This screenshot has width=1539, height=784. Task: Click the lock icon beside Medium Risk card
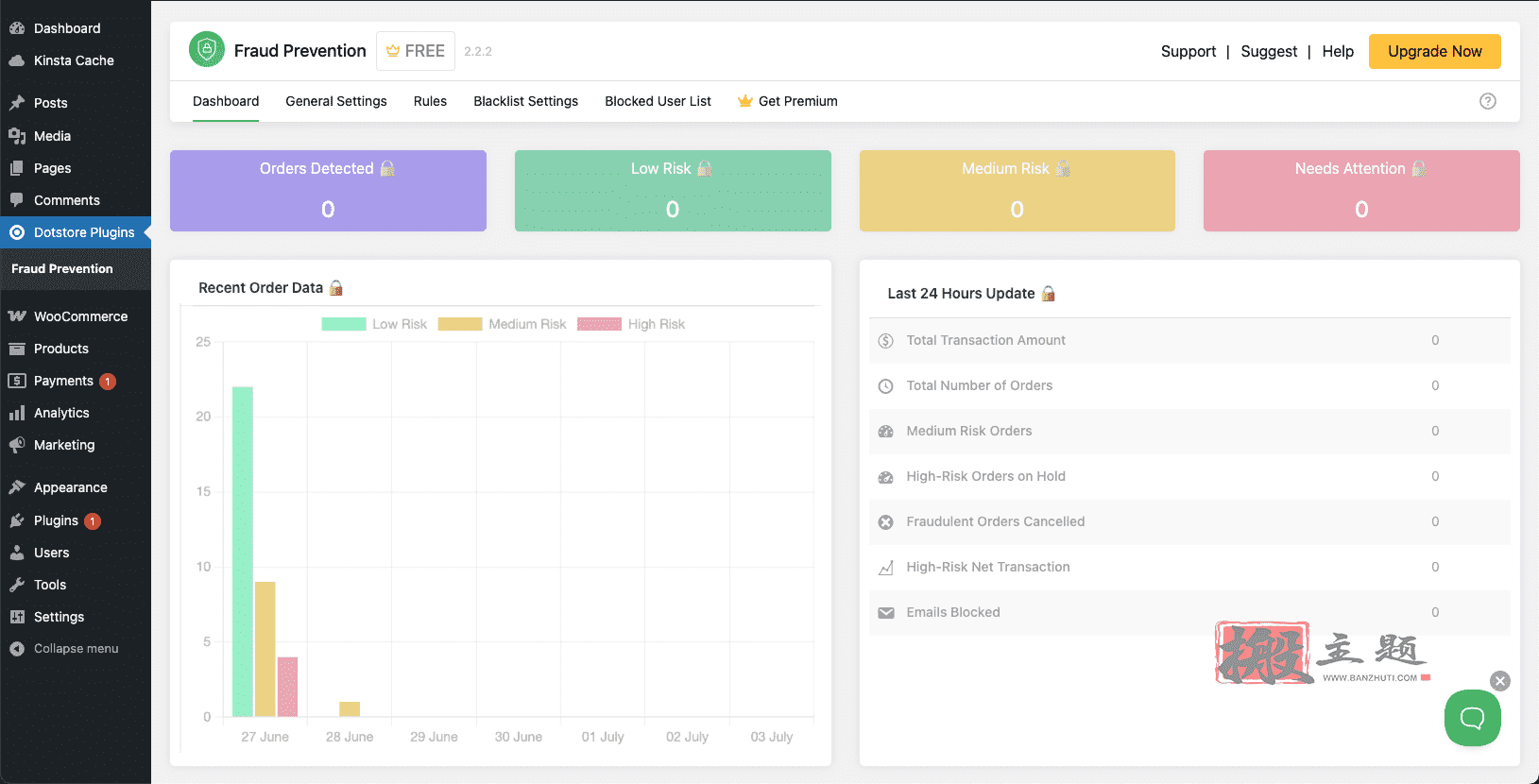pyautogui.click(x=1063, y=168)
